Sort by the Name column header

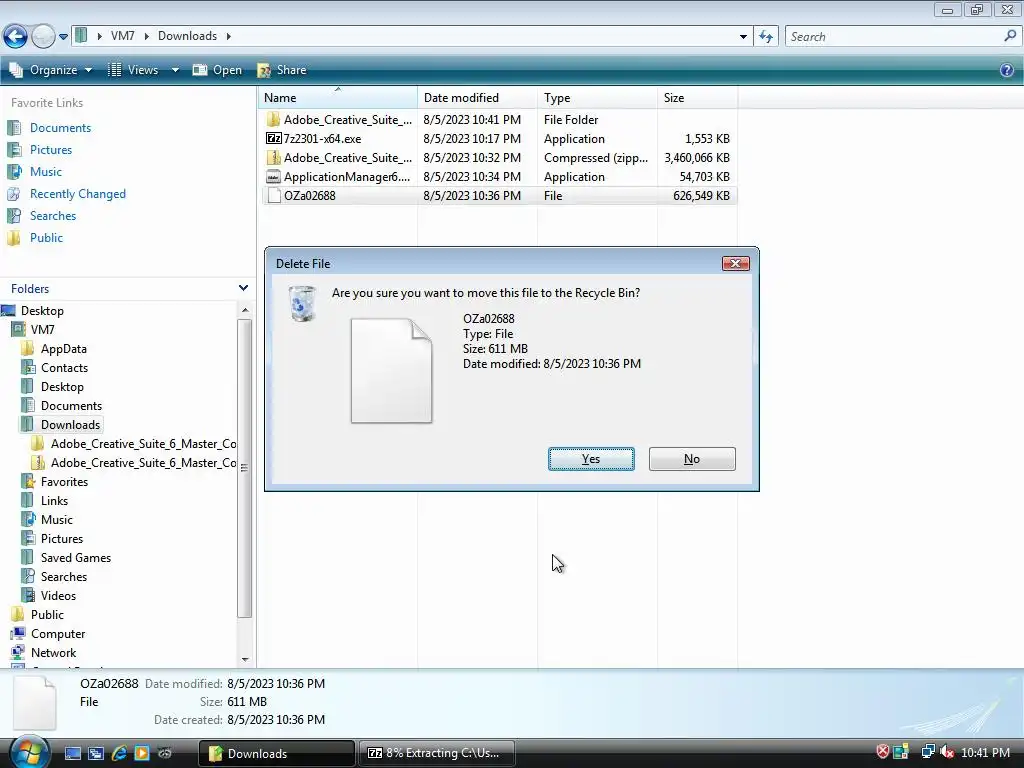pyautogui.click(x=338, y=98)
